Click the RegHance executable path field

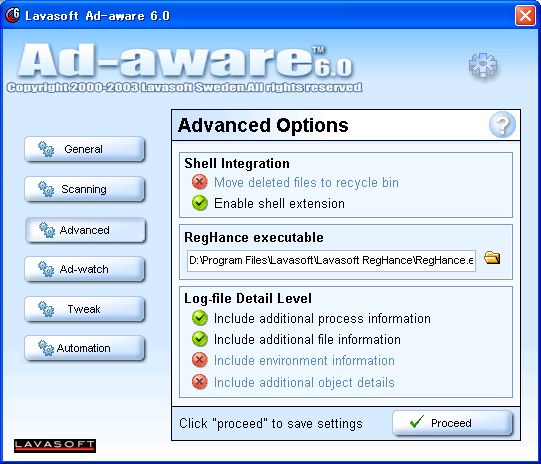click(331, 260)
